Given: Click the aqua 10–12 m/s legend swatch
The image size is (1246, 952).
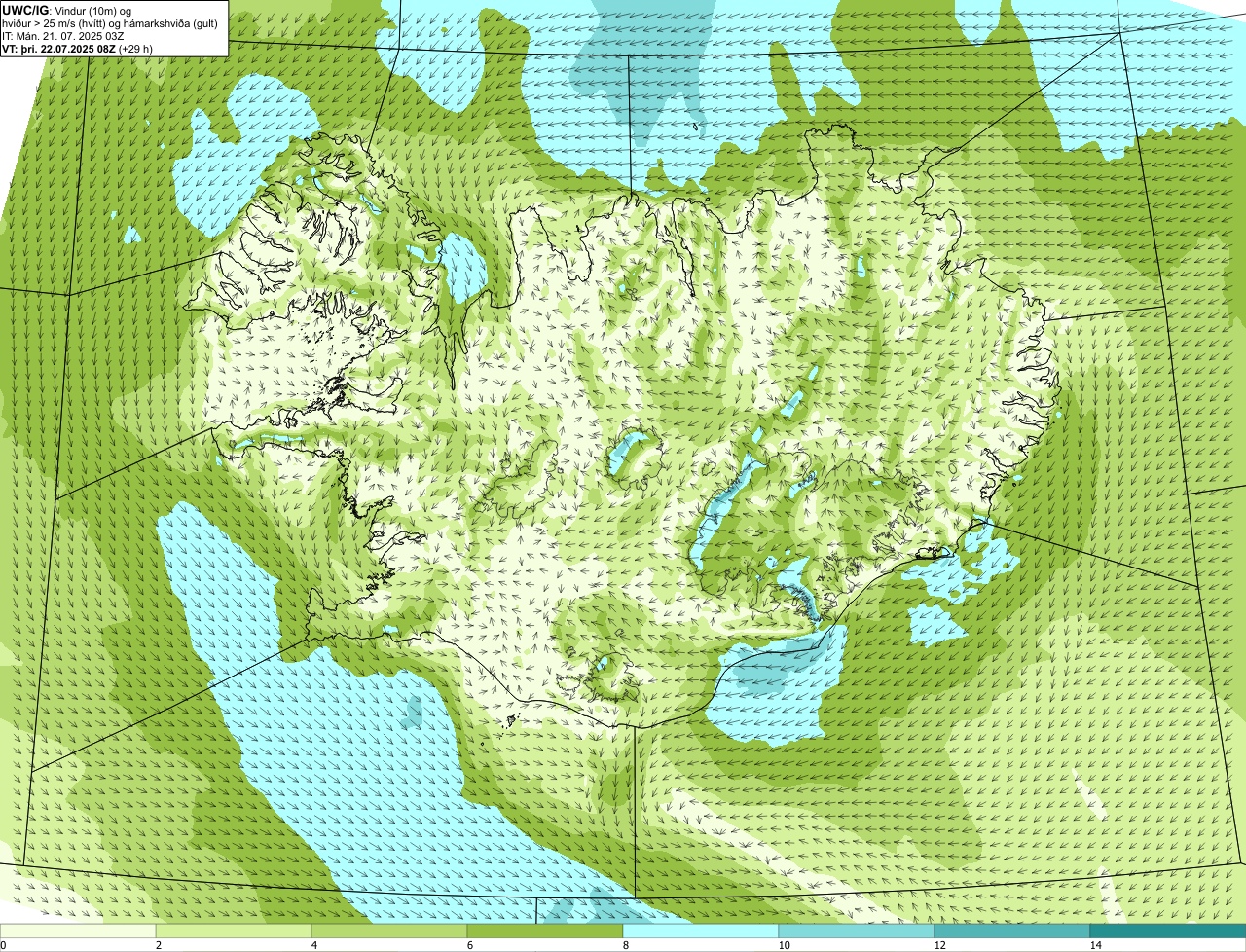Looking at the screenshot, I should [x=857, y=931].
